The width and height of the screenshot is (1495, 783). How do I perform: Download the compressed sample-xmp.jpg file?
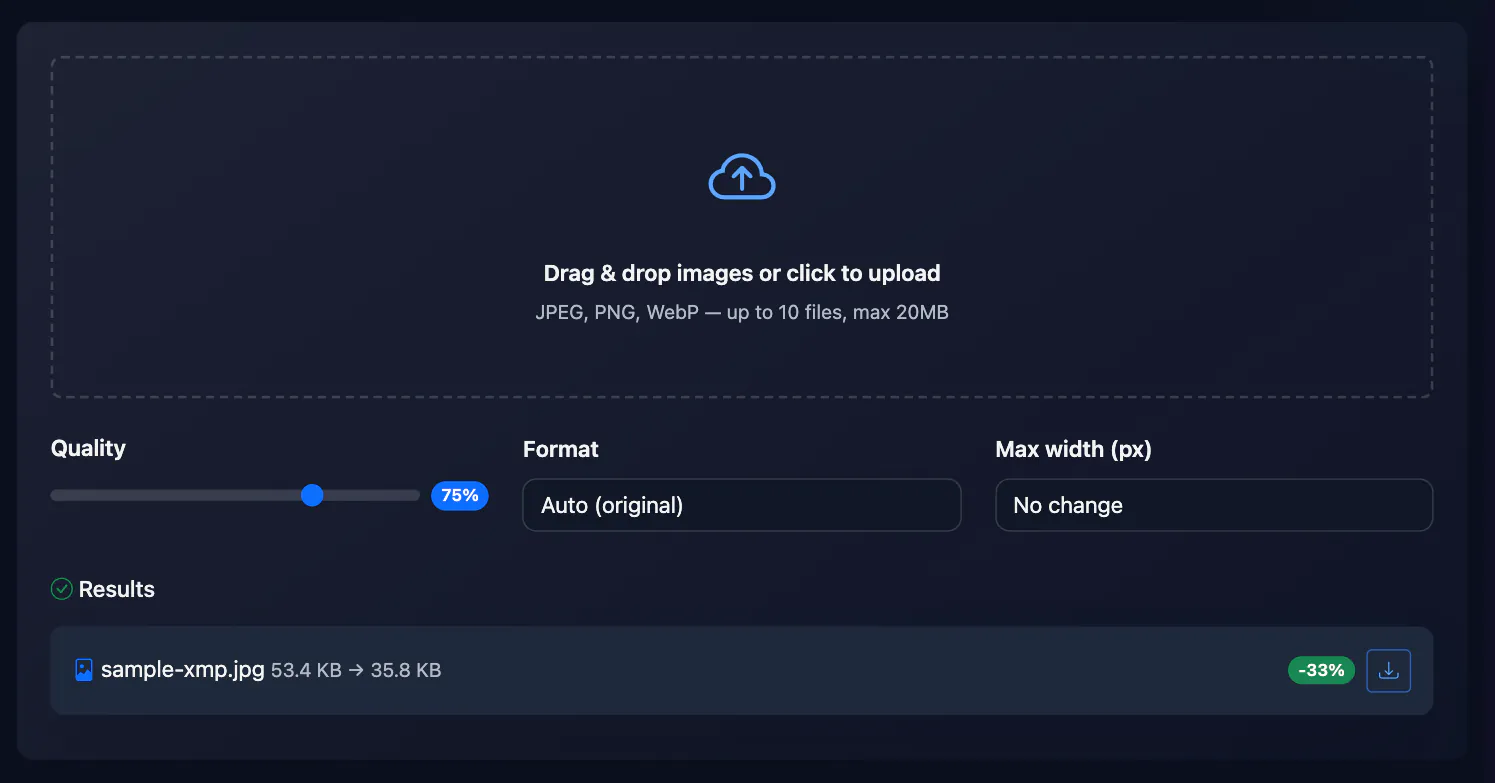1388,671
